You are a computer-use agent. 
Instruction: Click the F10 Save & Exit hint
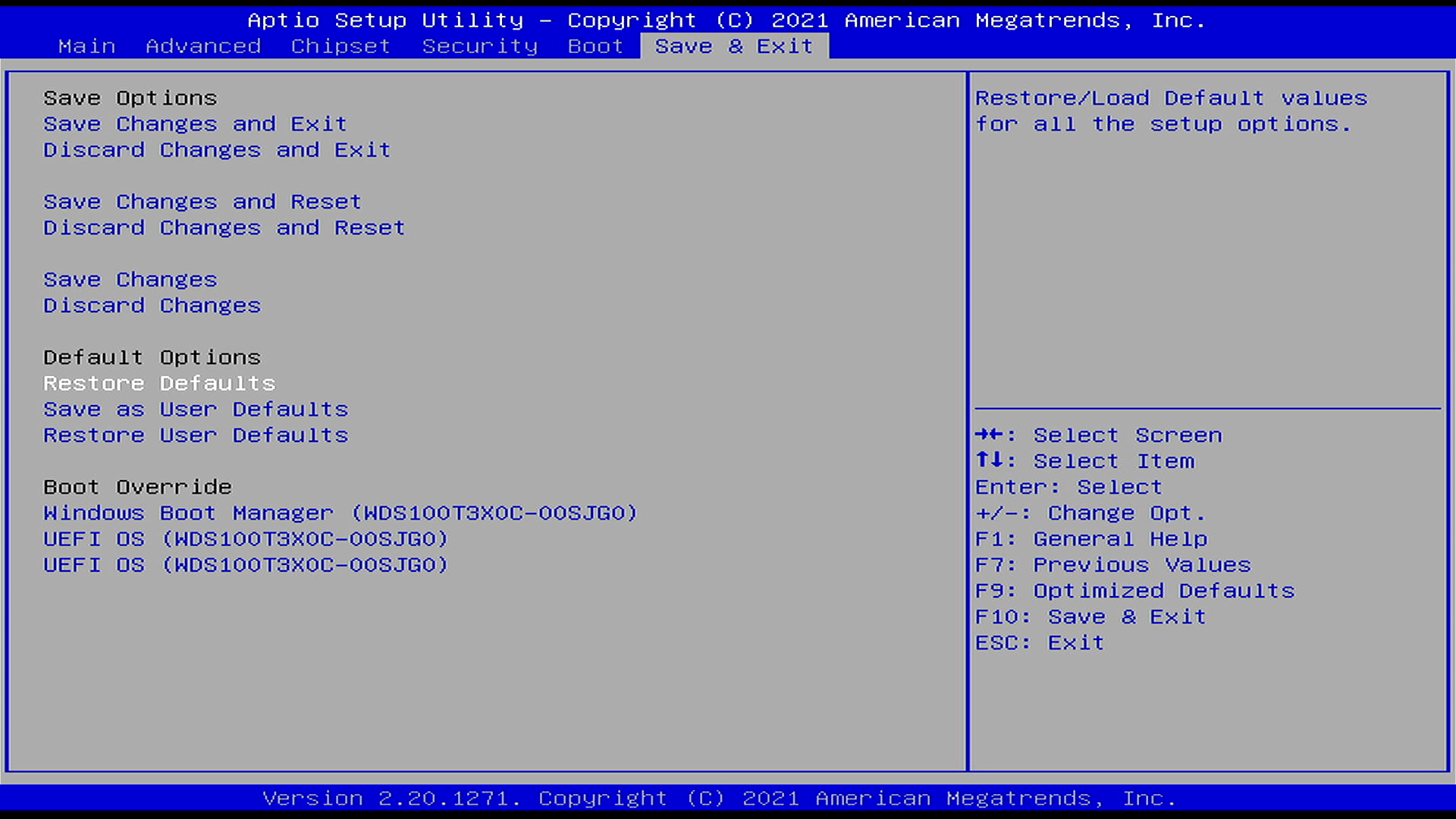click(1090, 617)
